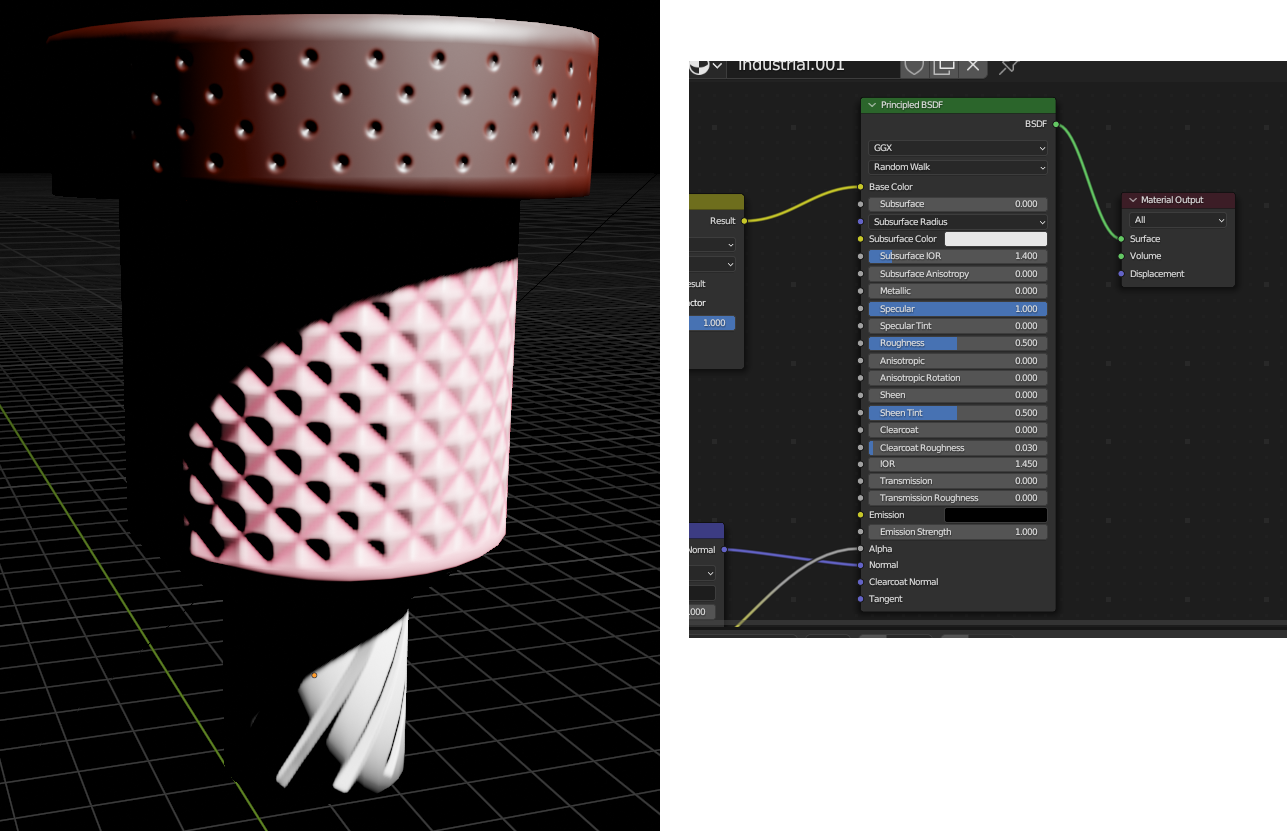Screen dimensions: 1287x831
Task: Open the material browse sphere icon
Action: (x=698, y=66)
